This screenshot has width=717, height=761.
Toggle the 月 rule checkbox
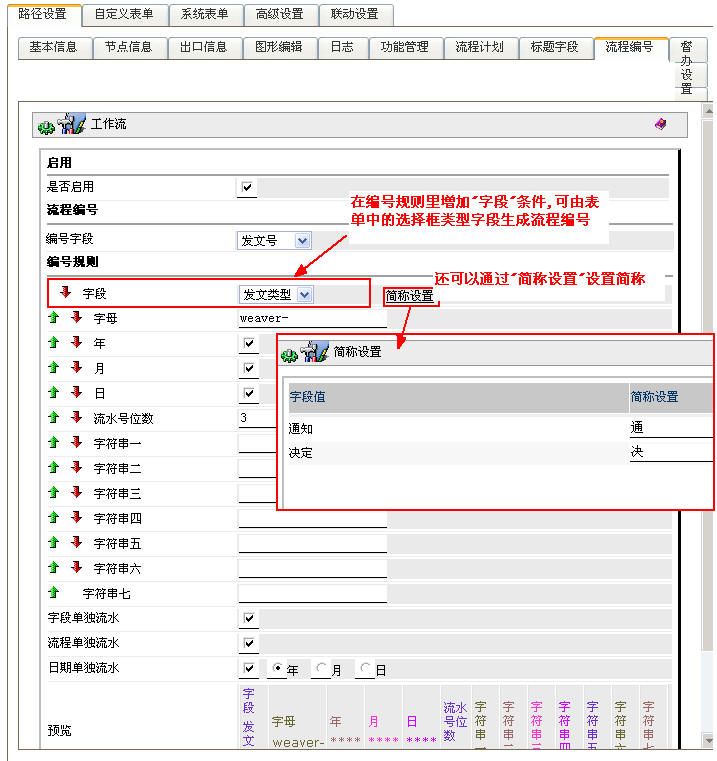[x=249, y=368]
